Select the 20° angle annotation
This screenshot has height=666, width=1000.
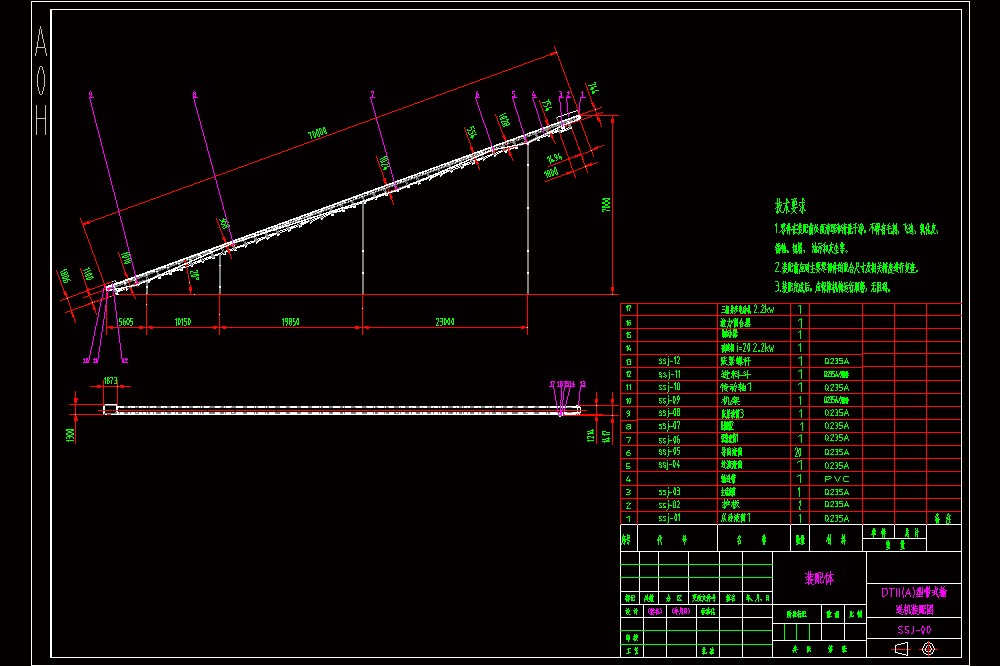click(195, 275)
